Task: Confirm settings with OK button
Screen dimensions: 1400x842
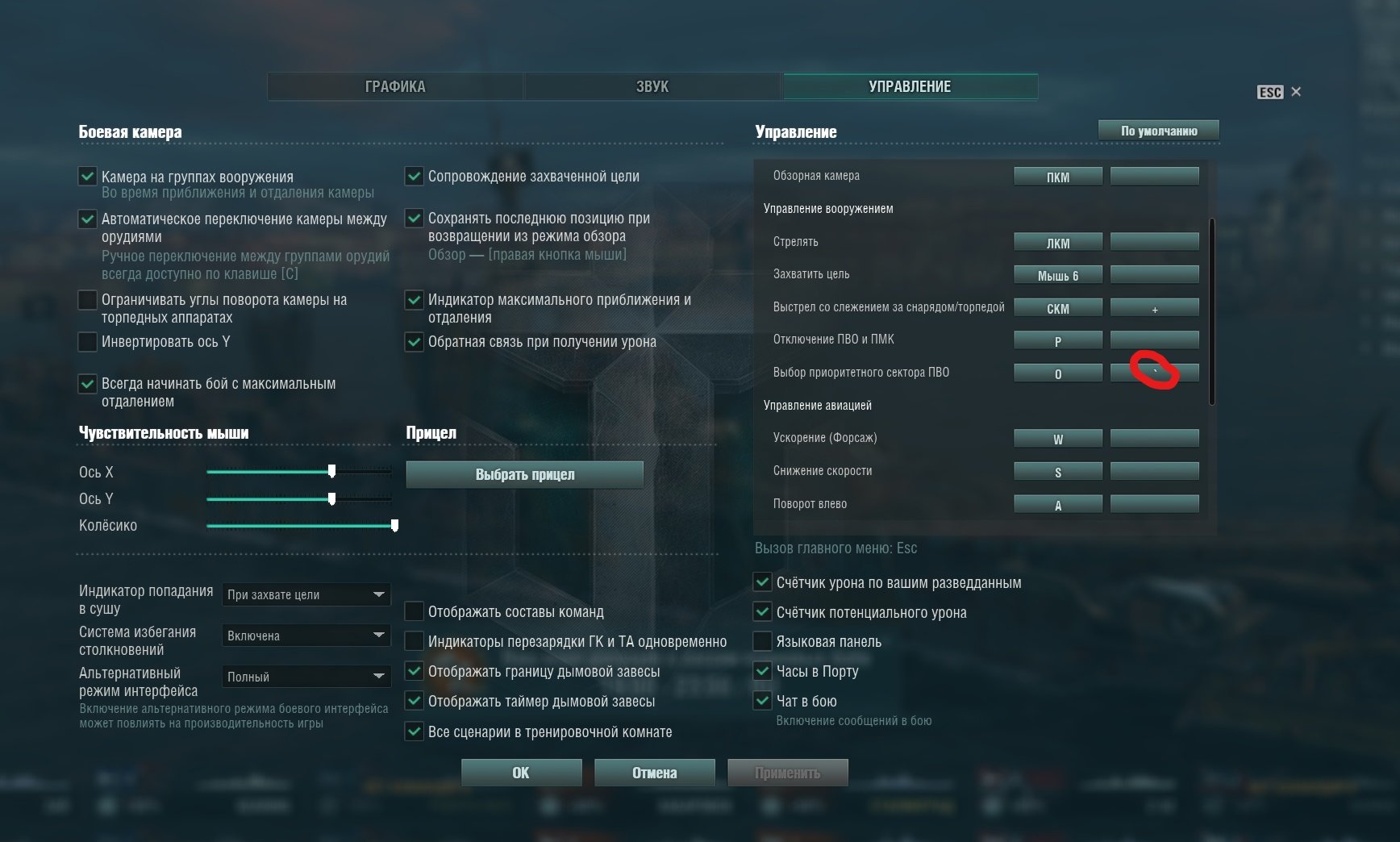Action: click(x=521, y=773)
